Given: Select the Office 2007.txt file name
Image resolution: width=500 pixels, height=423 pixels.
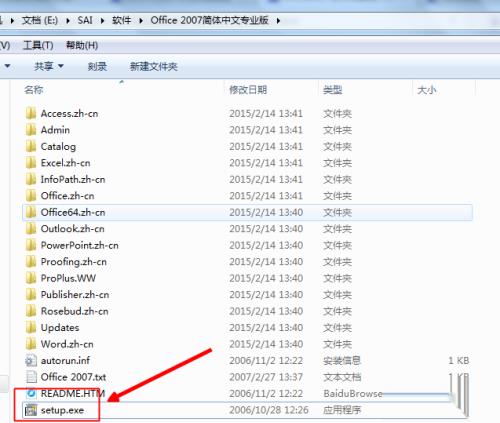Looking at the screenshot, I should 73,377.
